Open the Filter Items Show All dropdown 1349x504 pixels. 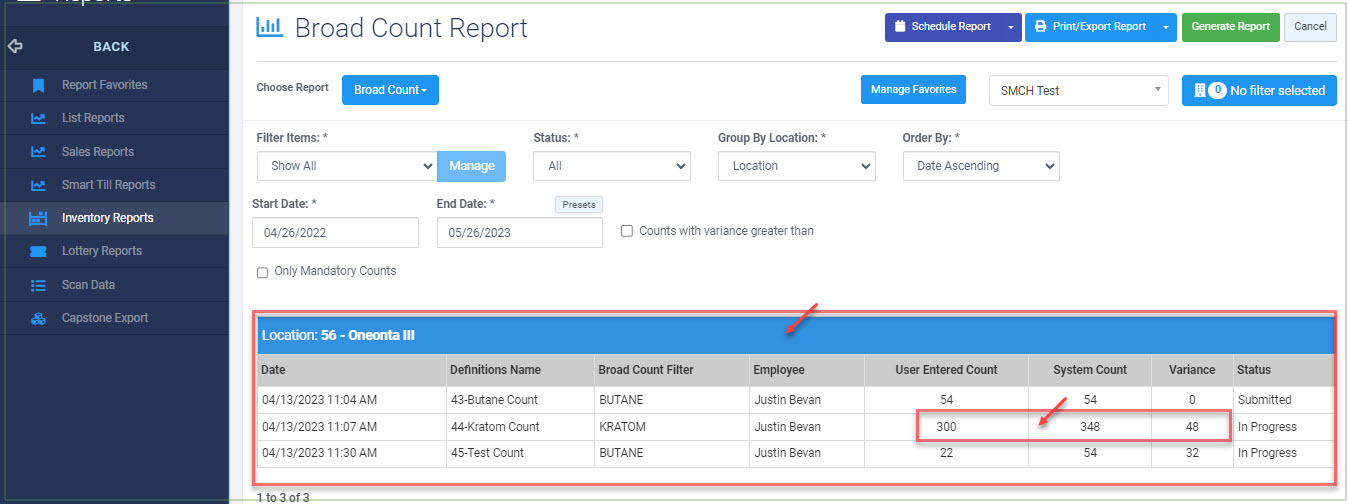click(345, 166)
